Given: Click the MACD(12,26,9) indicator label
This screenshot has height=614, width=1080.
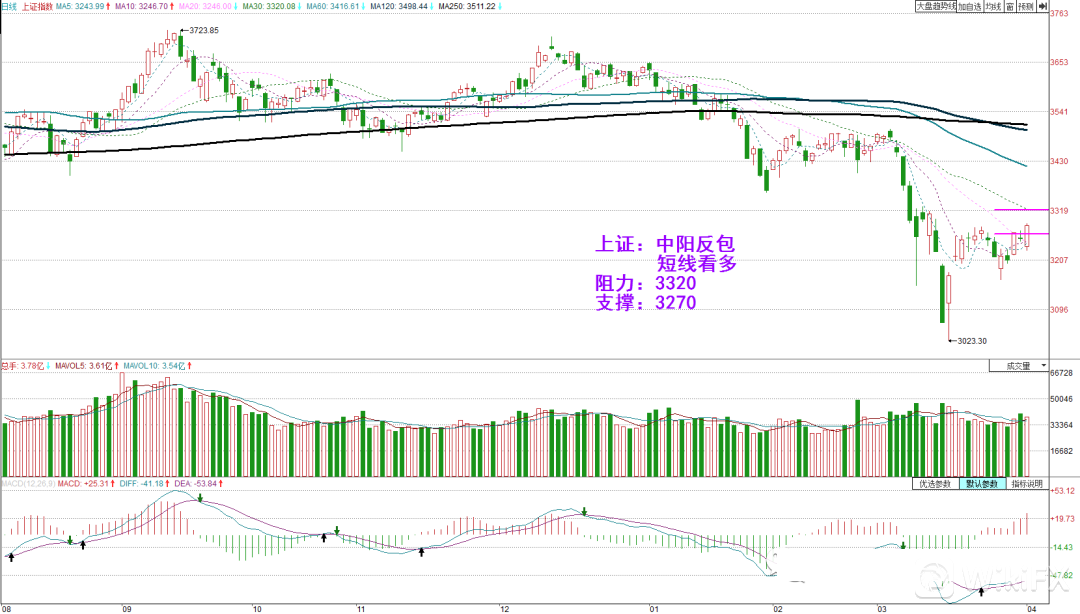Looking at the screenshot, I should 24,484.
